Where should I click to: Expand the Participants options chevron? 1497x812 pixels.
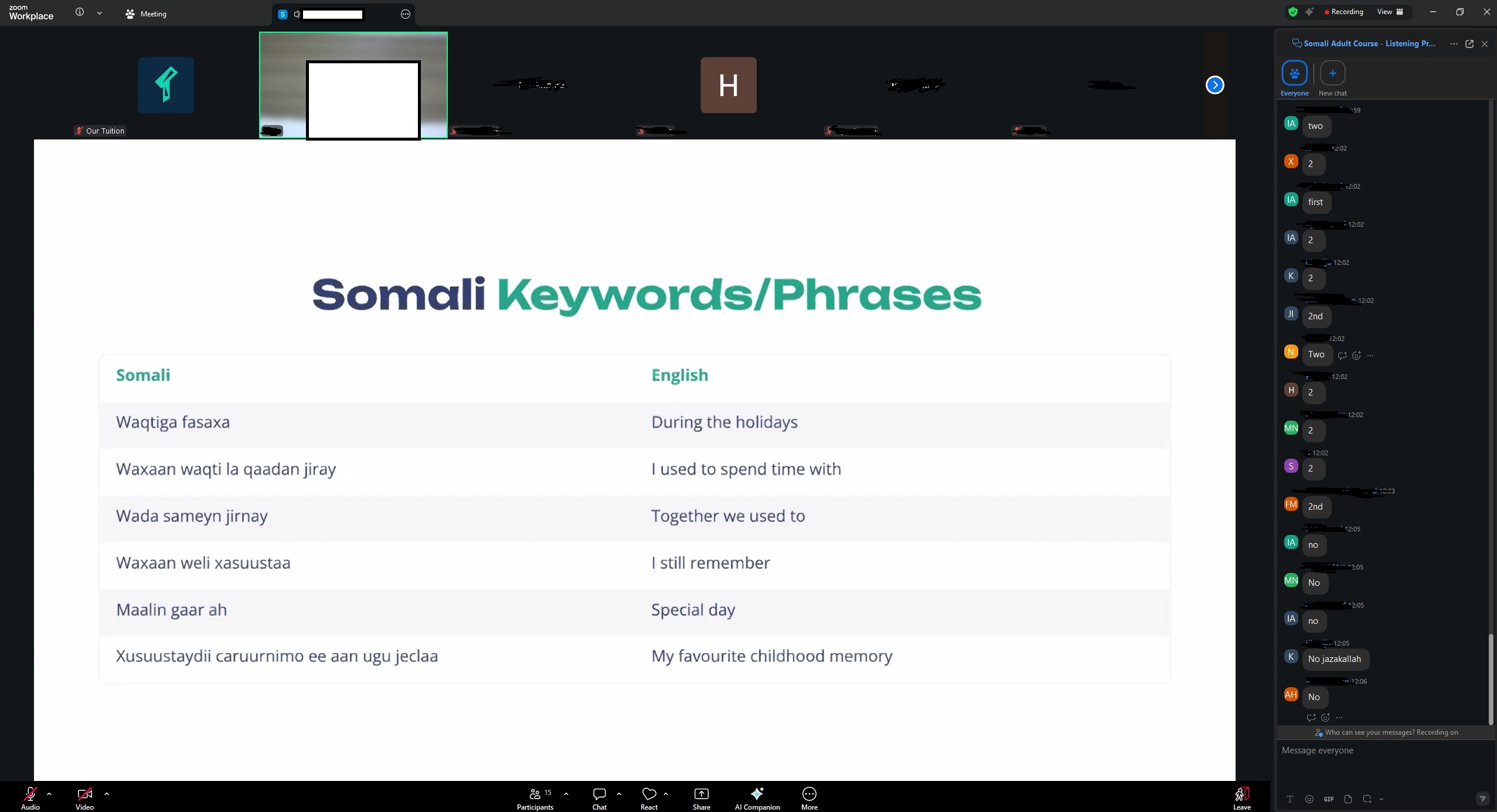tap(566, 794)
